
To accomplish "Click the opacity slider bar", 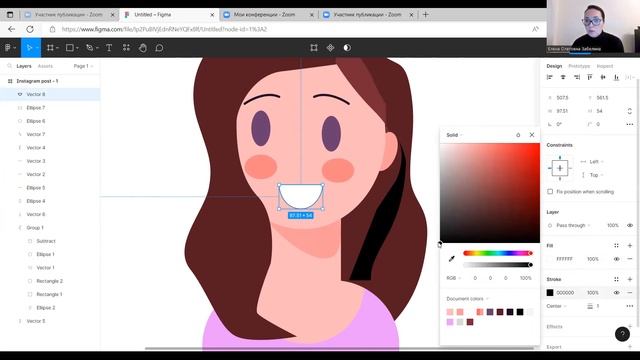I will click(498, 265).
